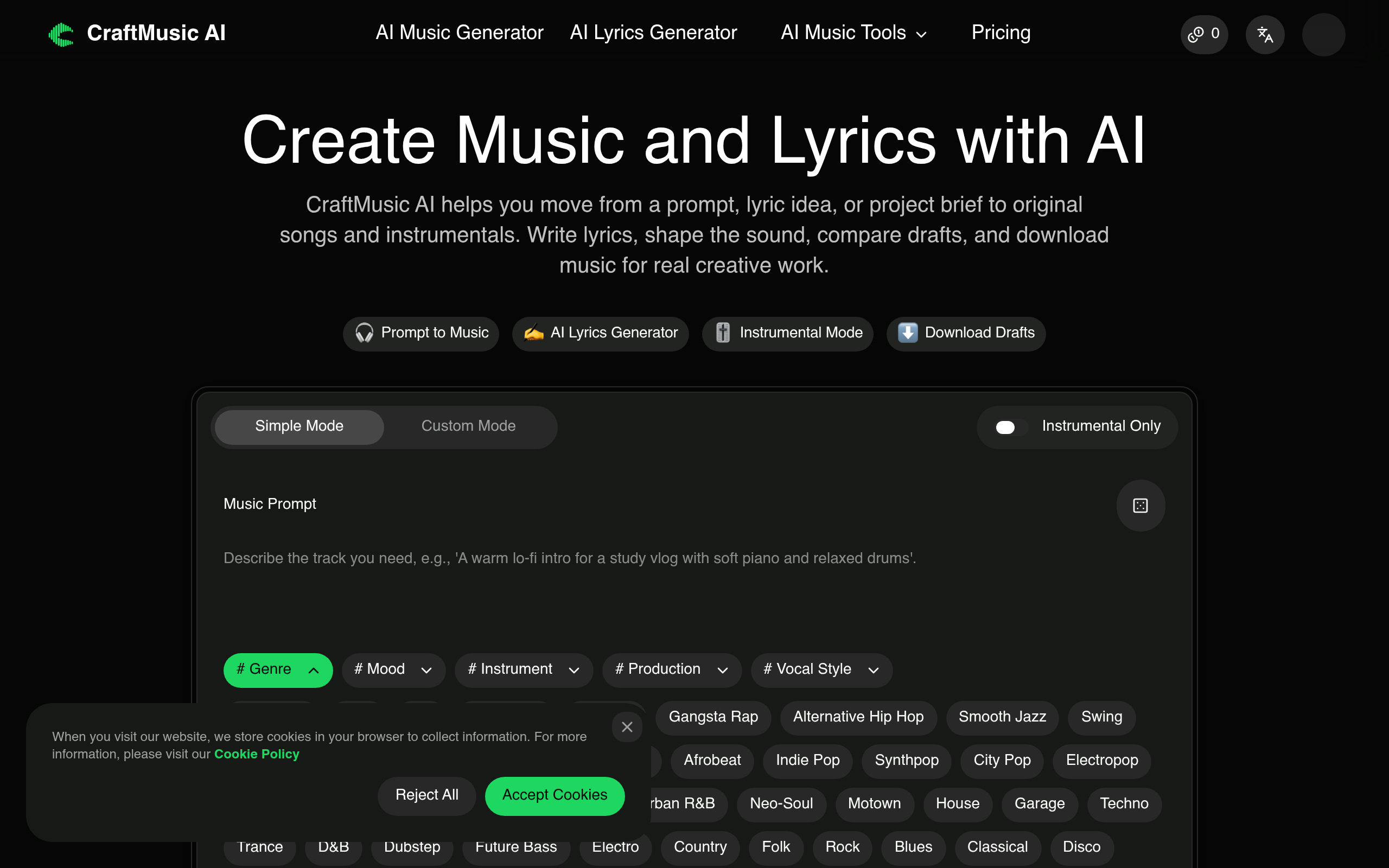Switch to Simple Mode

(299, 426)
